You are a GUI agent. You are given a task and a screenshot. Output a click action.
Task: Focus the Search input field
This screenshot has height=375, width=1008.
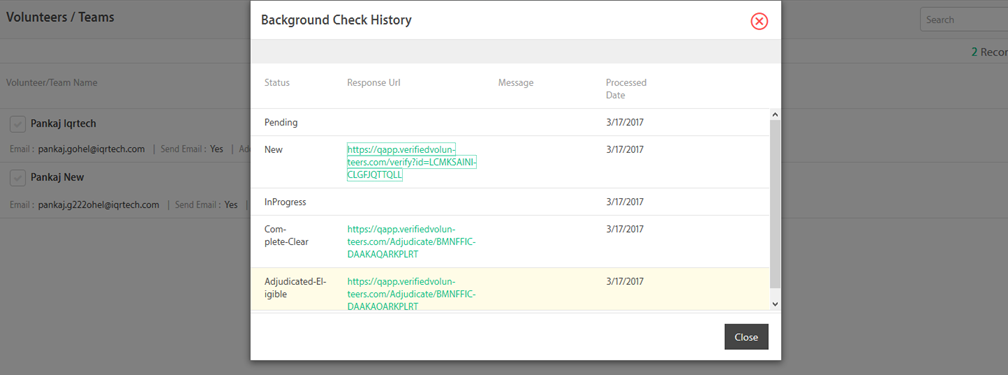[x=964, y=19]
